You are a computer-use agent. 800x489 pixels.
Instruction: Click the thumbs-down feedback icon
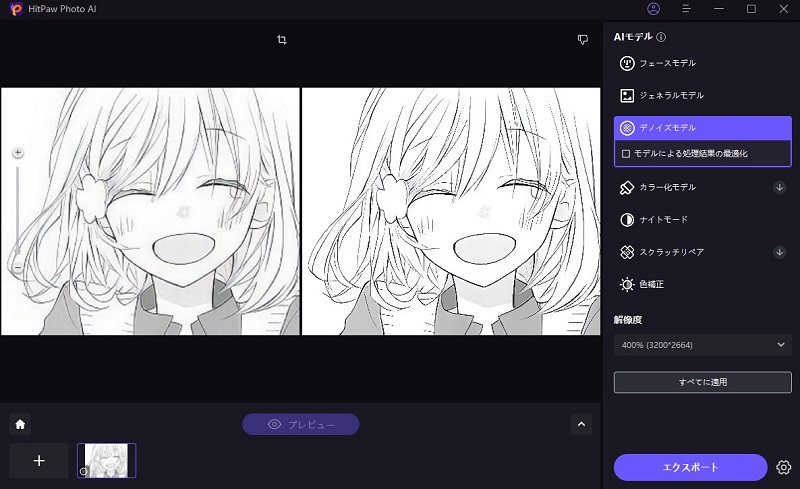click(583, 39)
